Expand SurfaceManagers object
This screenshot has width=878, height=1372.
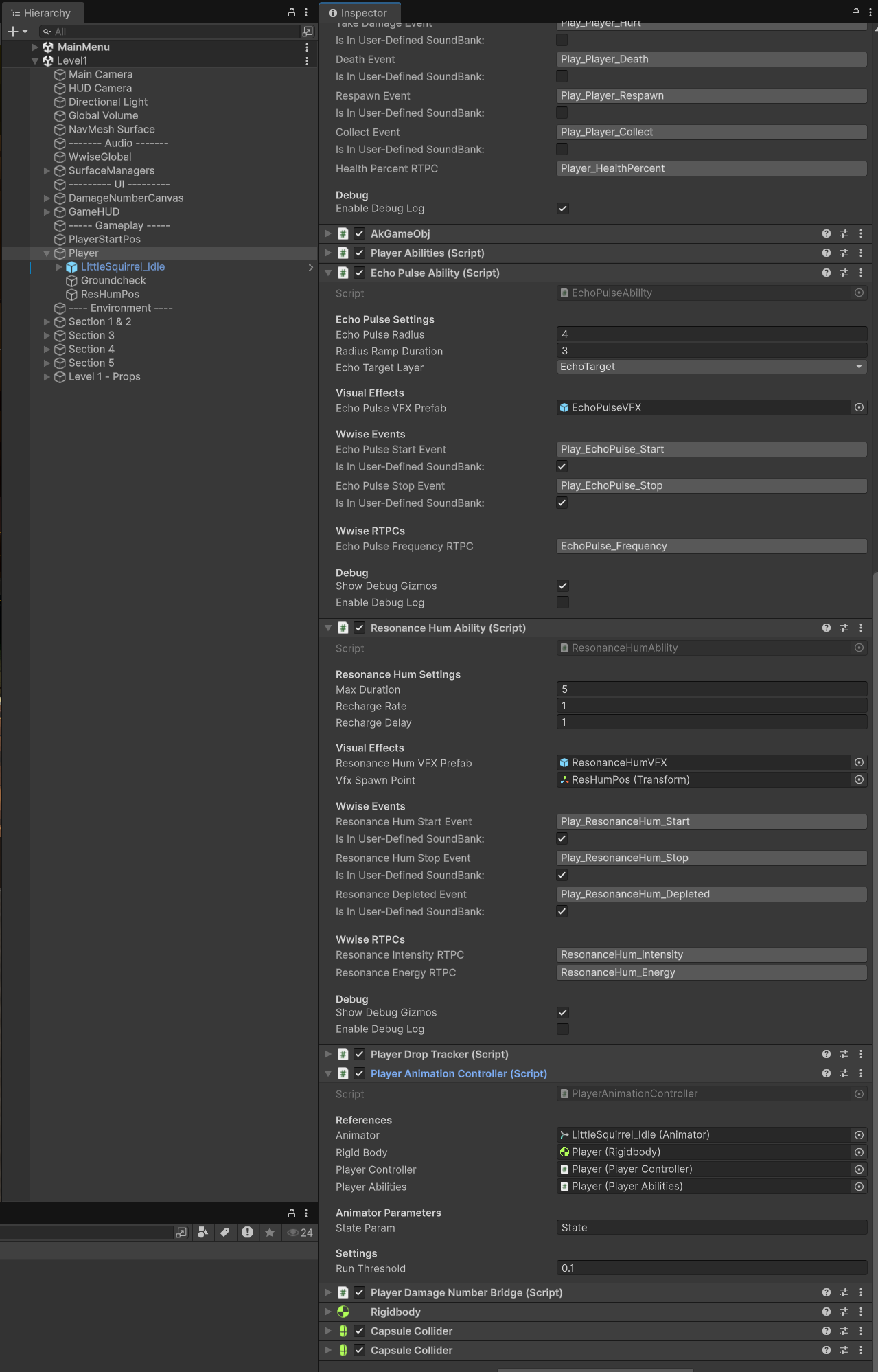click(47, 170)
